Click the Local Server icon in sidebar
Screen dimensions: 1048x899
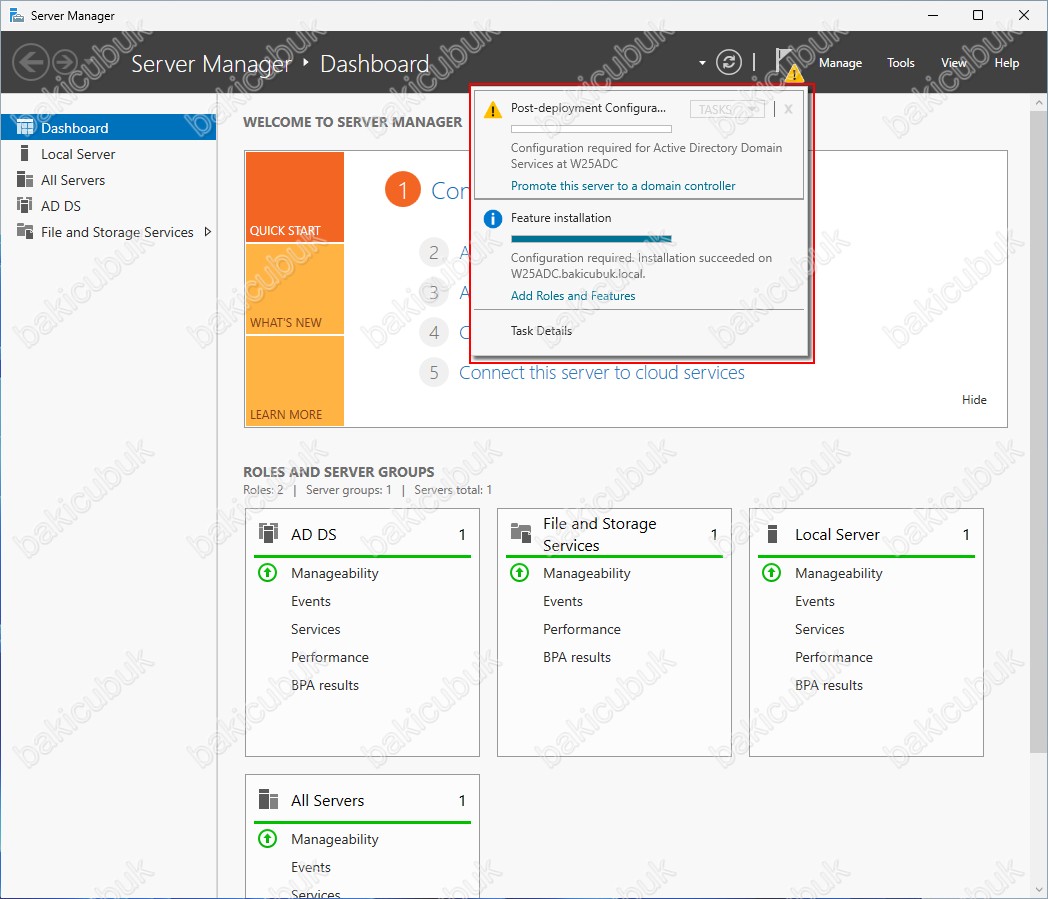click(25, 154)
